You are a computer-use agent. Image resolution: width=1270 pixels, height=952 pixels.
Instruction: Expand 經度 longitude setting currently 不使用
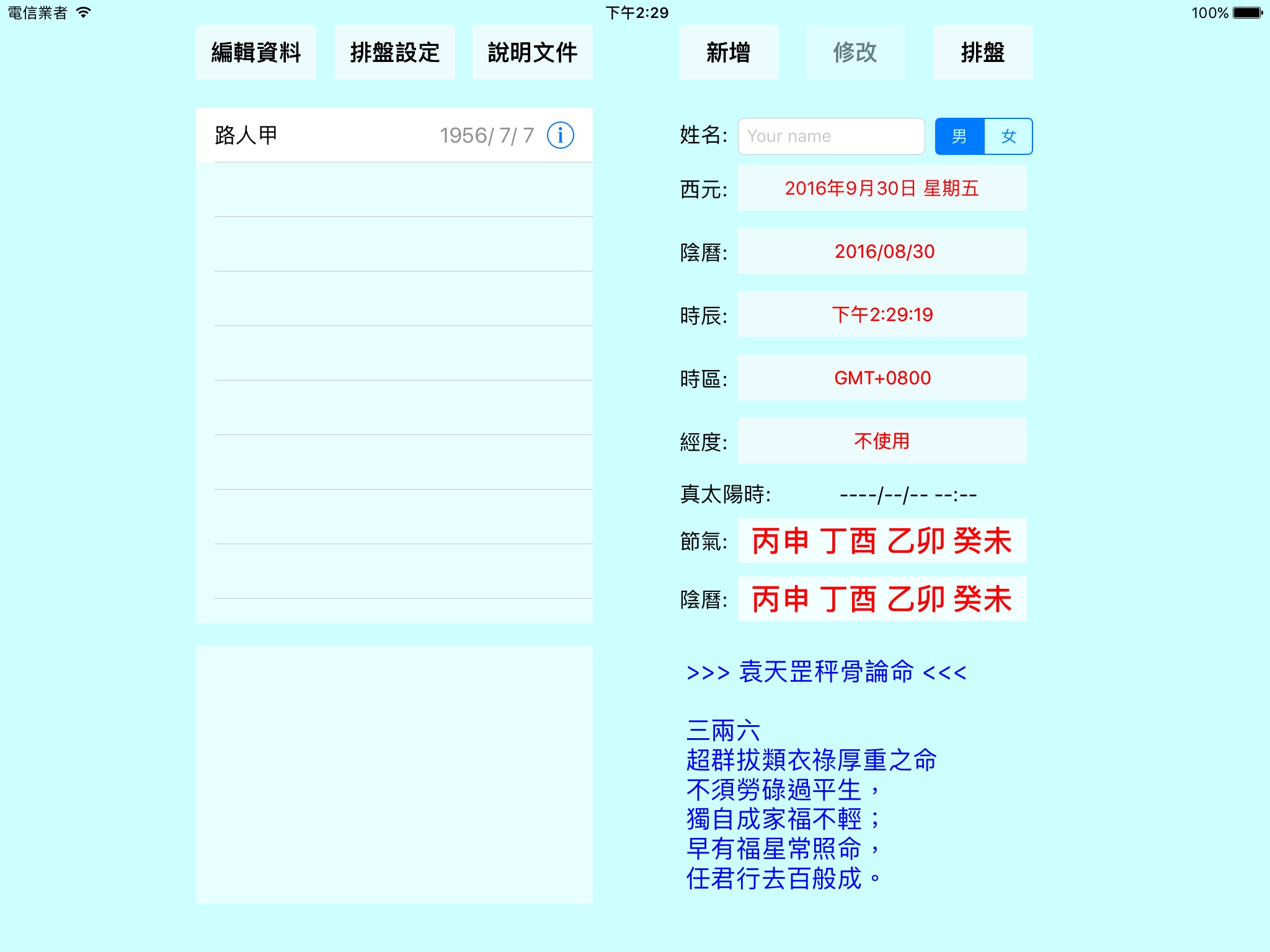click(884, 441)
